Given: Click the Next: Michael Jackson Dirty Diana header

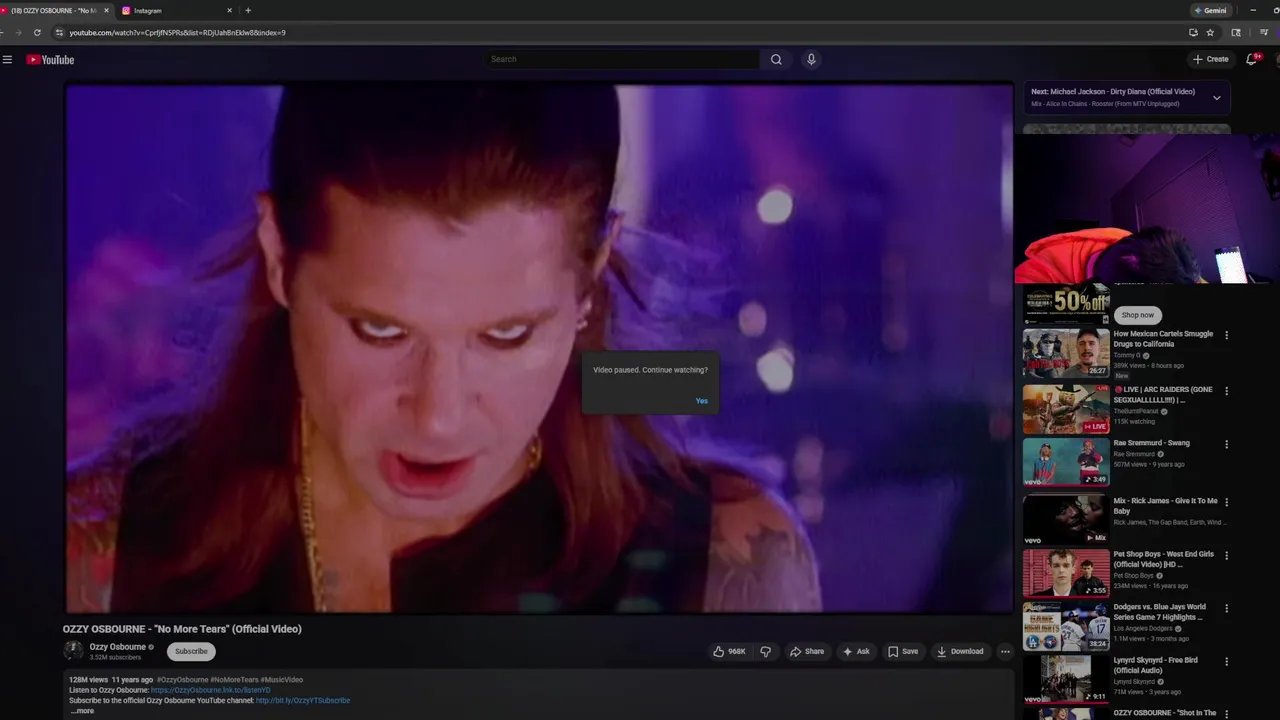Looking at the screenshot, I should click(x=1113, y=92).
